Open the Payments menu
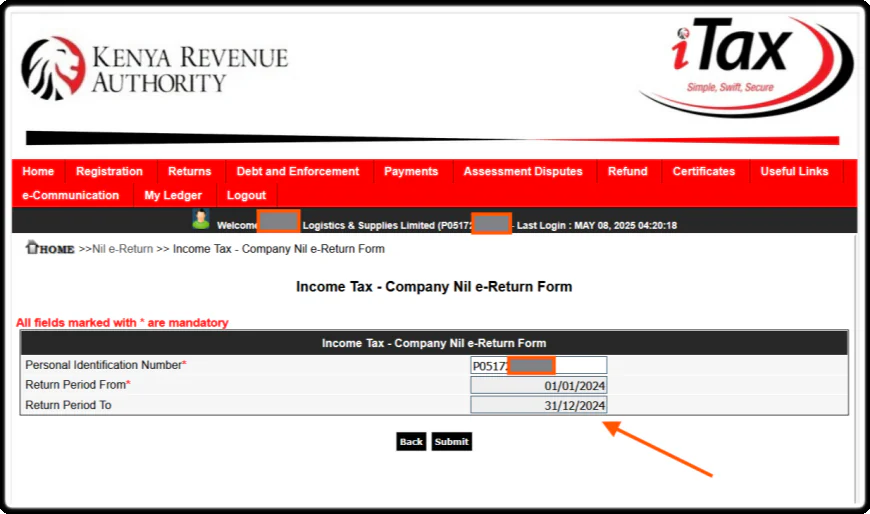870x514 pixels. pos(411,172)
